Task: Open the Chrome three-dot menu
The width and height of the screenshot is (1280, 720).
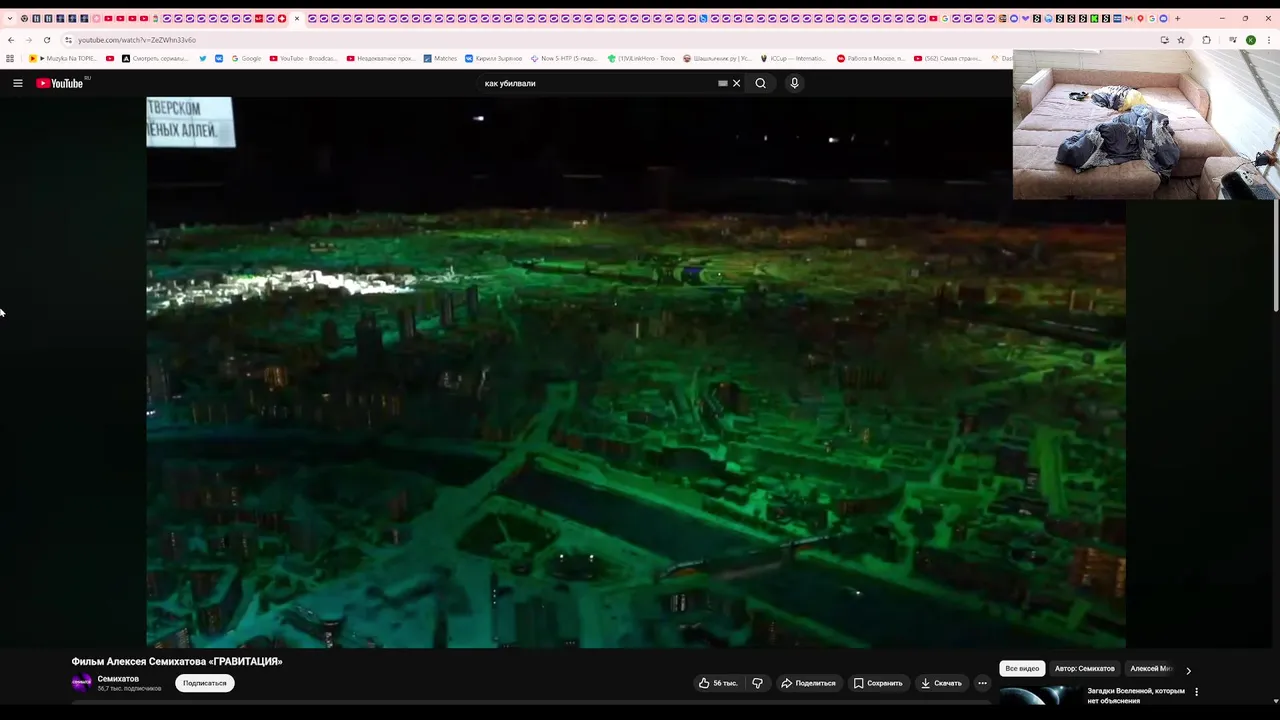Action: point(1268,40)
